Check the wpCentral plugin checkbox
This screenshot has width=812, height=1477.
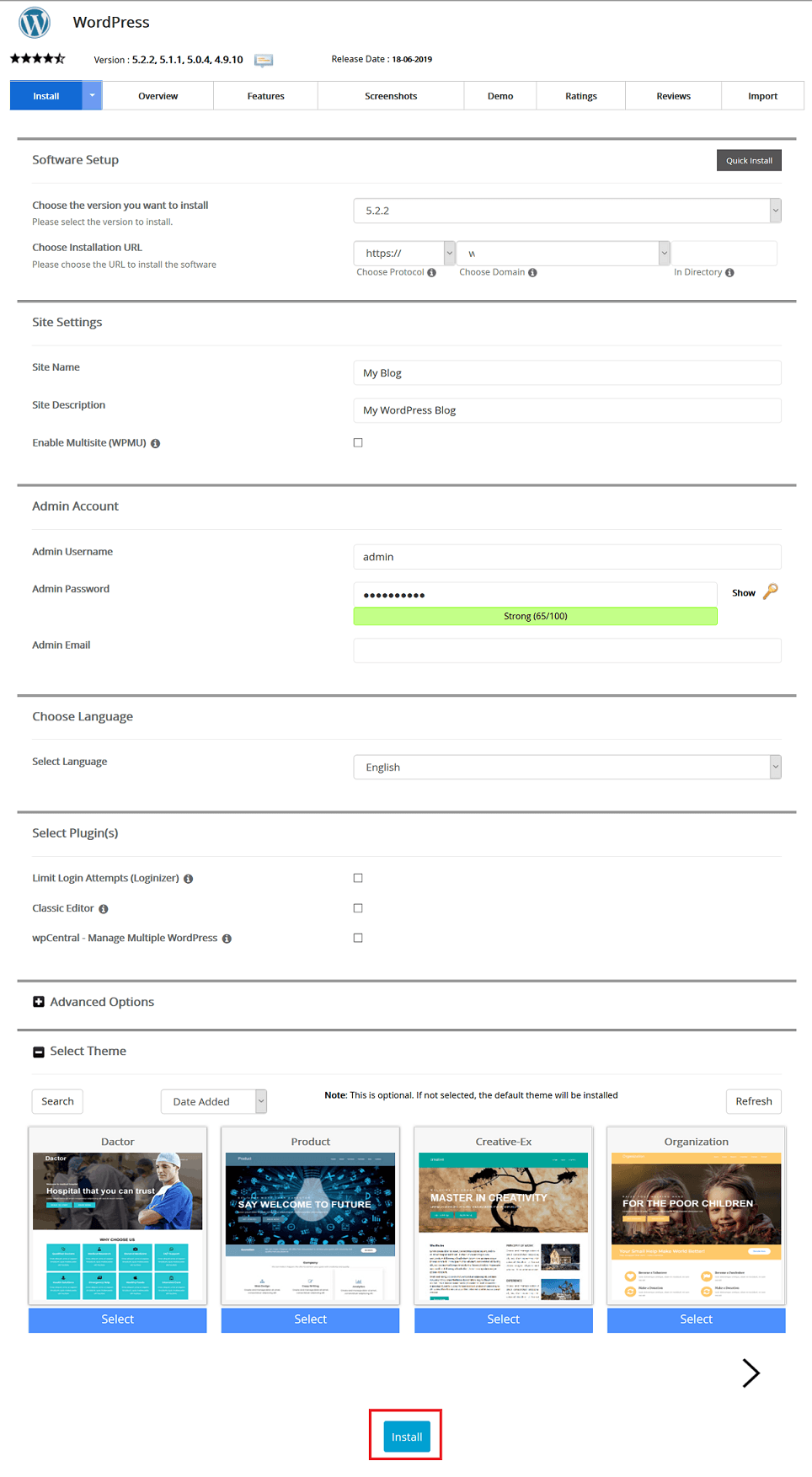(358, 938)
